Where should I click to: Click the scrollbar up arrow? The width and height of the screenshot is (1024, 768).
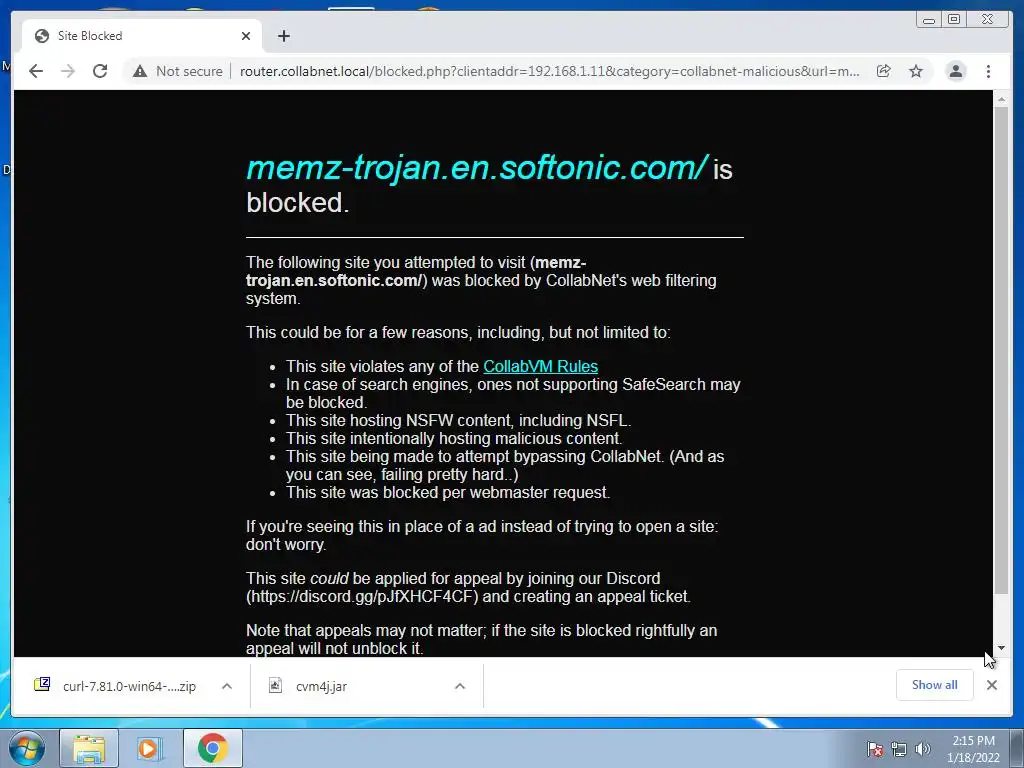pos(1001,99)
